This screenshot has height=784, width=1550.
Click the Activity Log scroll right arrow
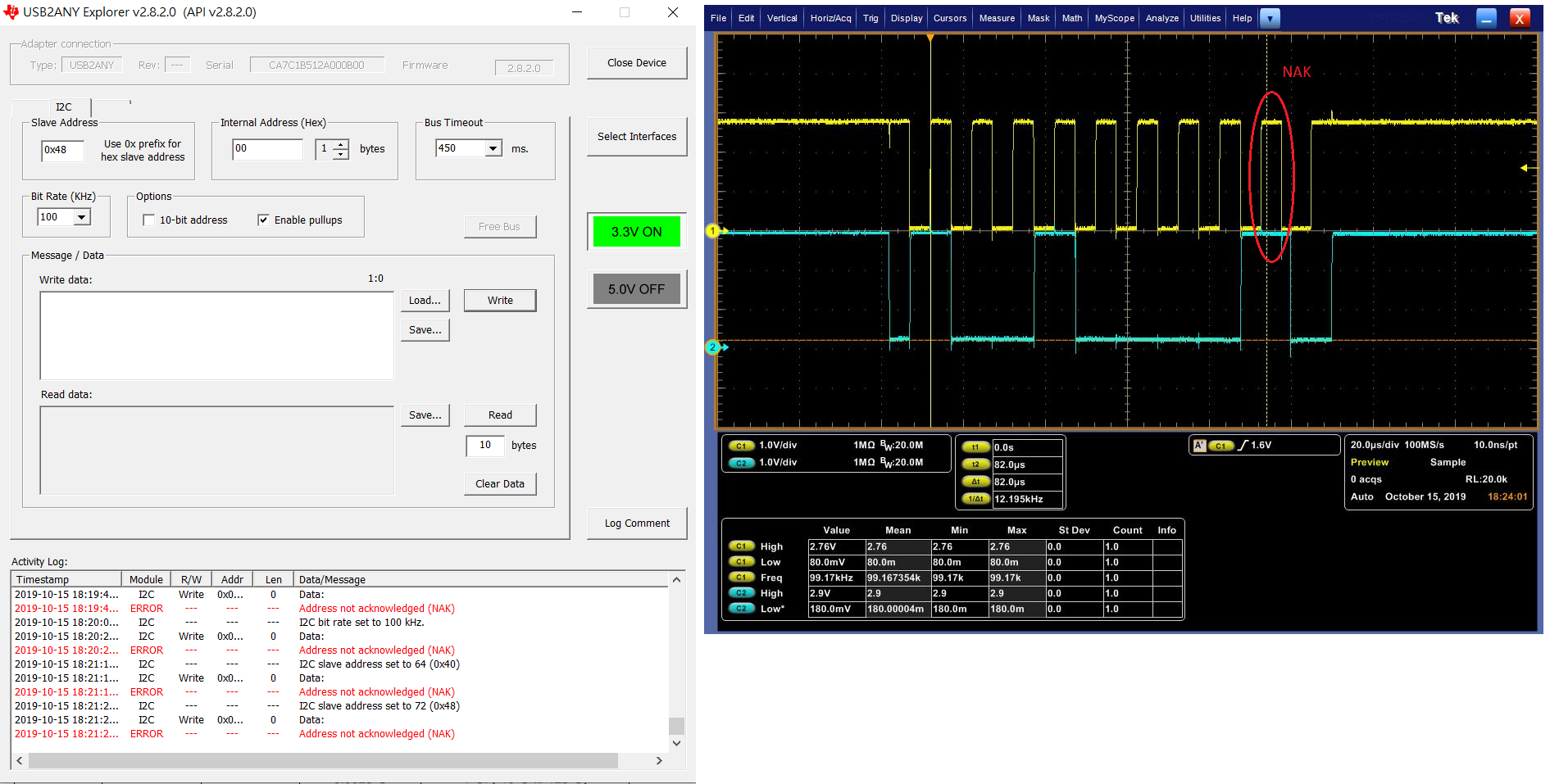tap(659, 761)
